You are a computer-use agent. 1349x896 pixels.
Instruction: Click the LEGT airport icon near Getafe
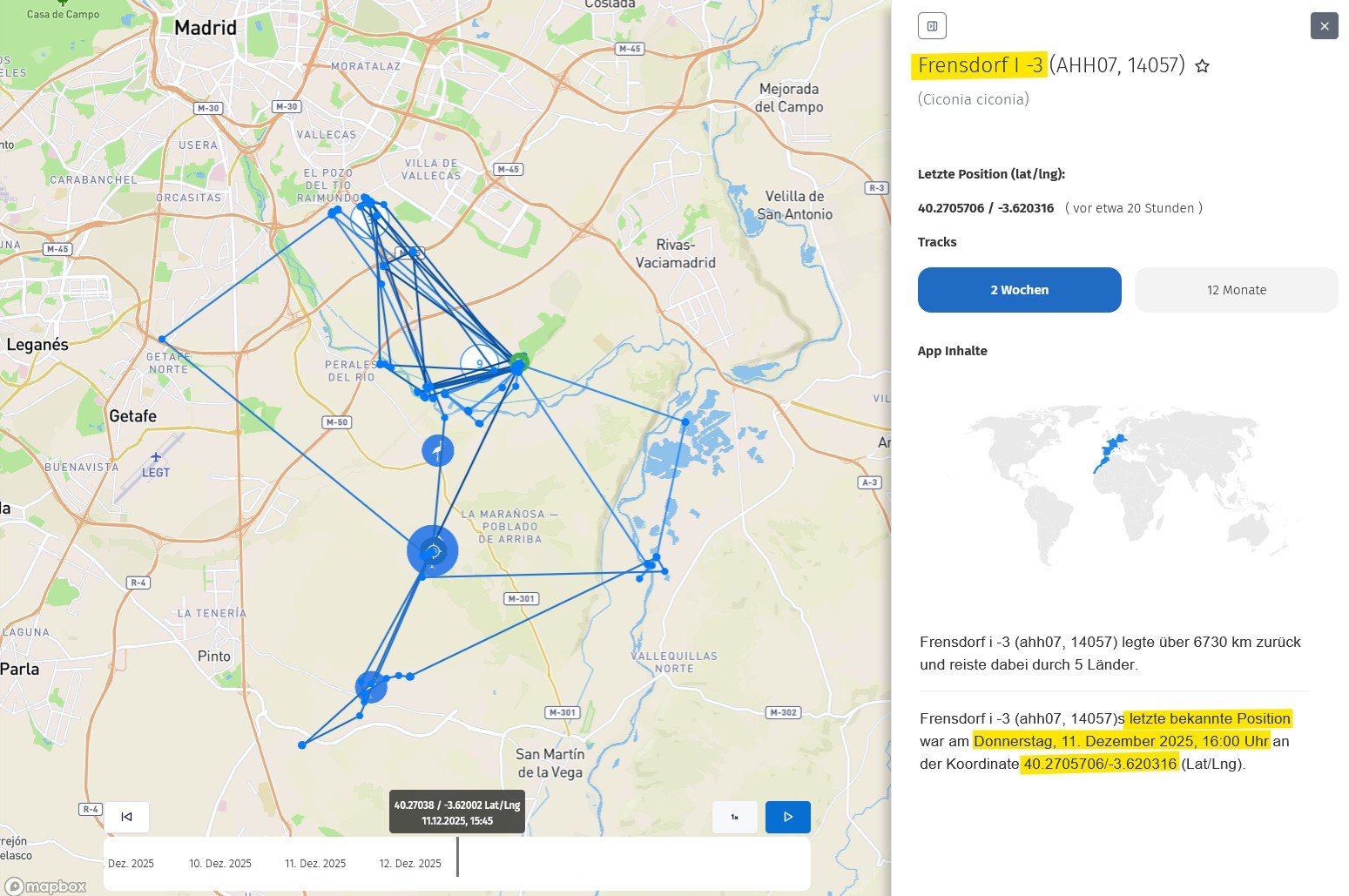[x=156, y=457]
